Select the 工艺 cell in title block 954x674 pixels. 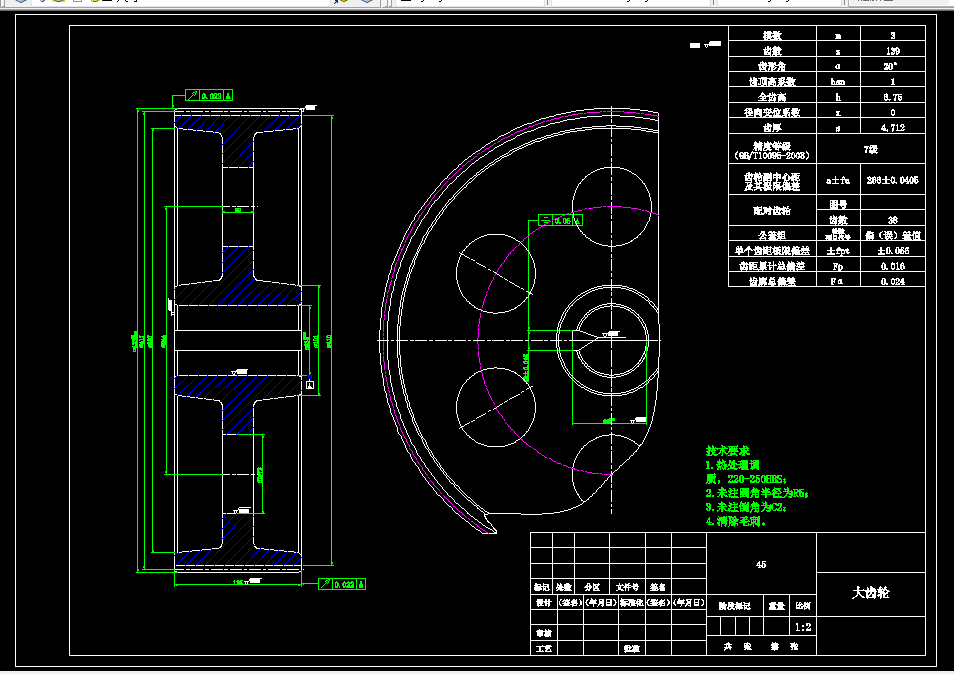(543, 648)
